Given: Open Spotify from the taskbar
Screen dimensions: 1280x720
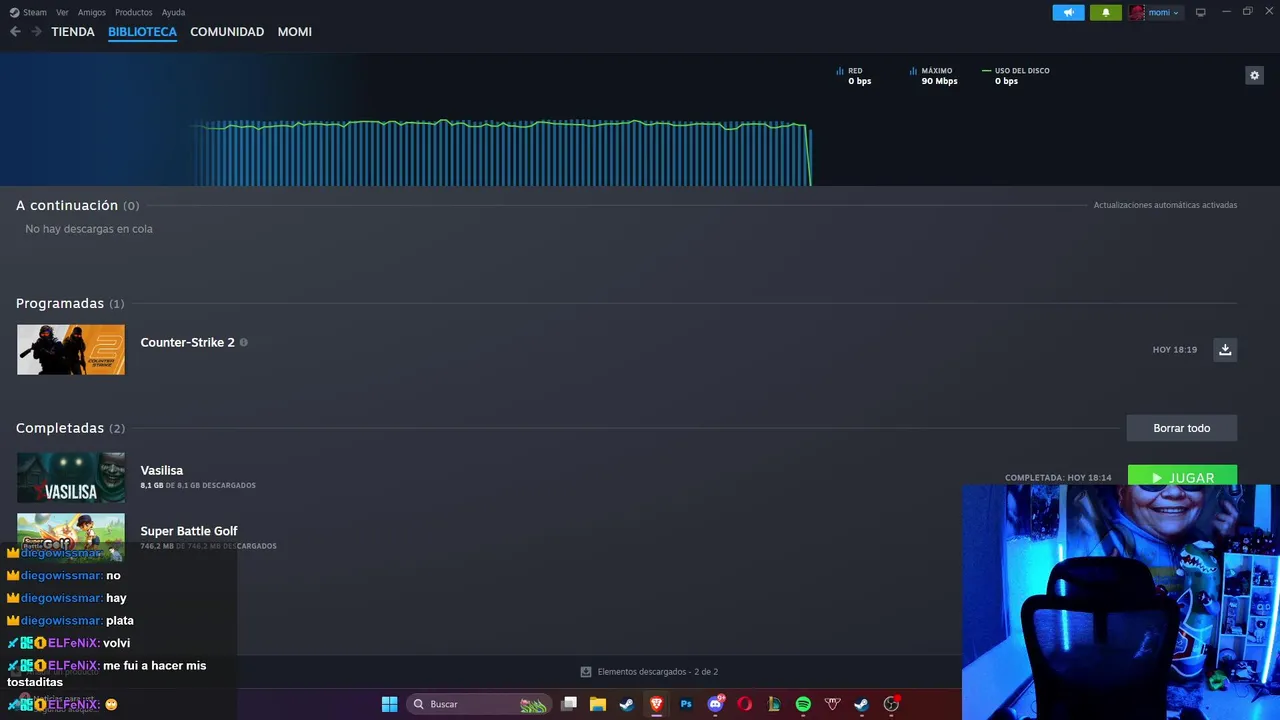Looking at the screenshot, I should (803, 704).
